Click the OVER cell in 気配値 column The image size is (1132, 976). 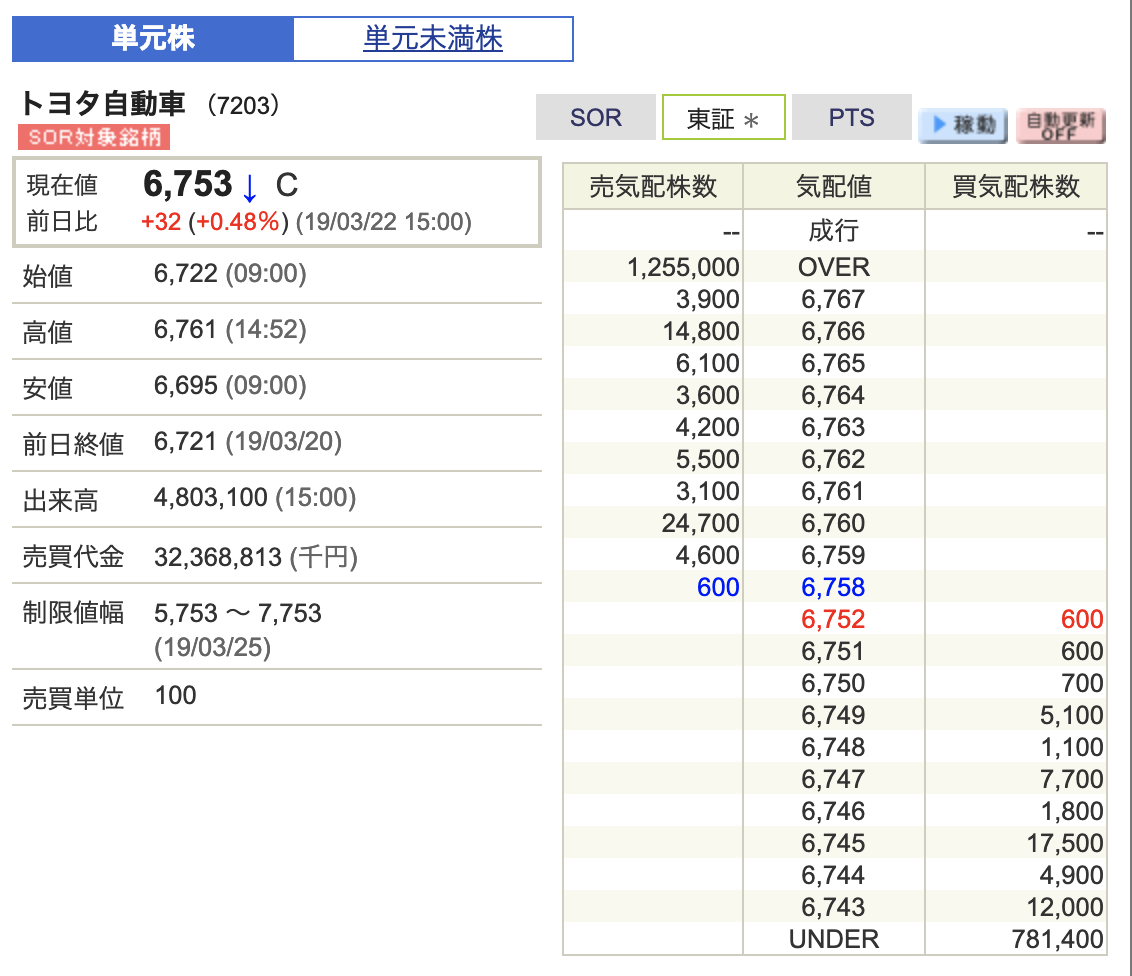(834, 267)
